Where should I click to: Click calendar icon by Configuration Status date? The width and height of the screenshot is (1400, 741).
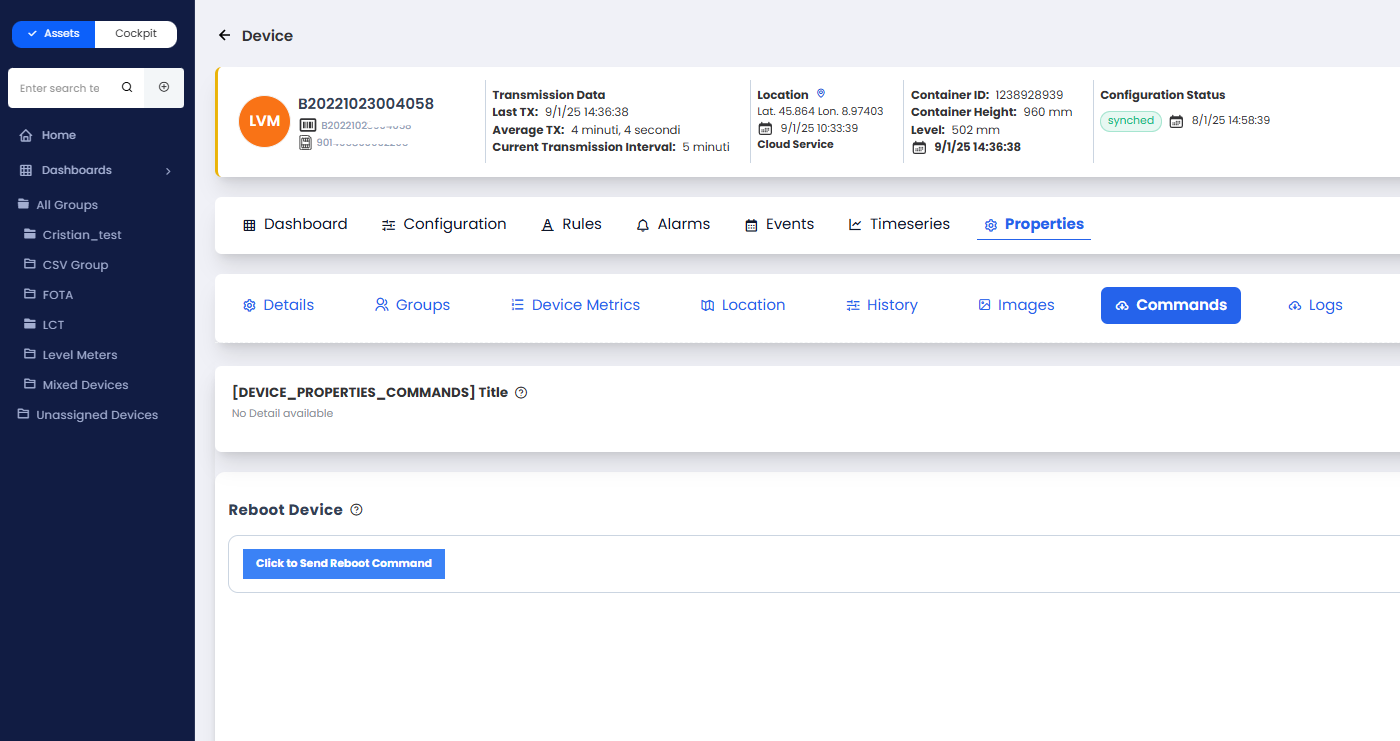1176,121
